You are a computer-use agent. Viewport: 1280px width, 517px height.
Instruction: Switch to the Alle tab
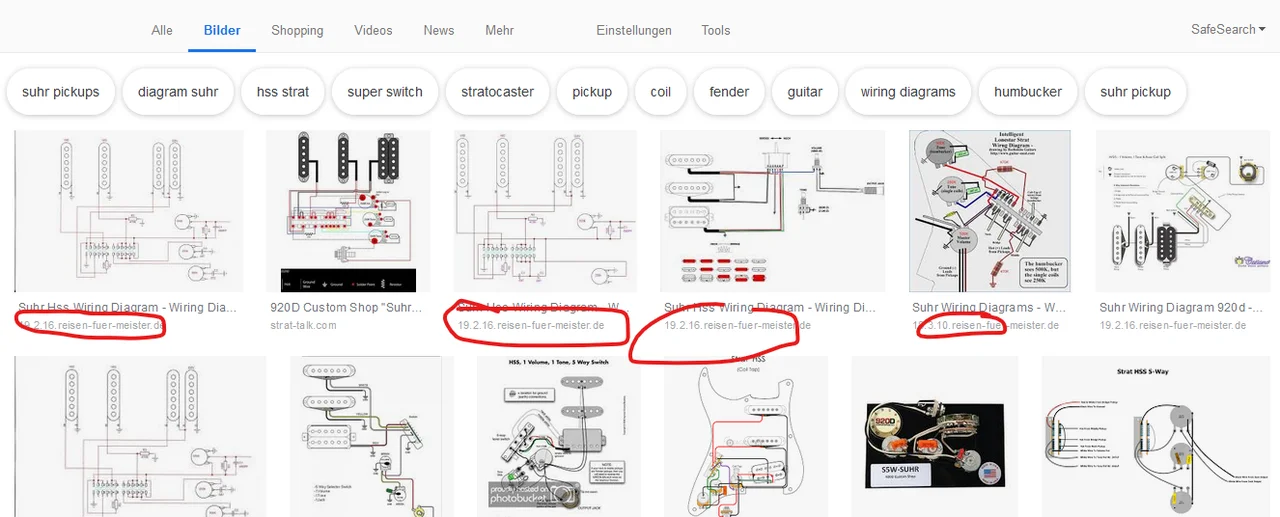pos(162,30)
